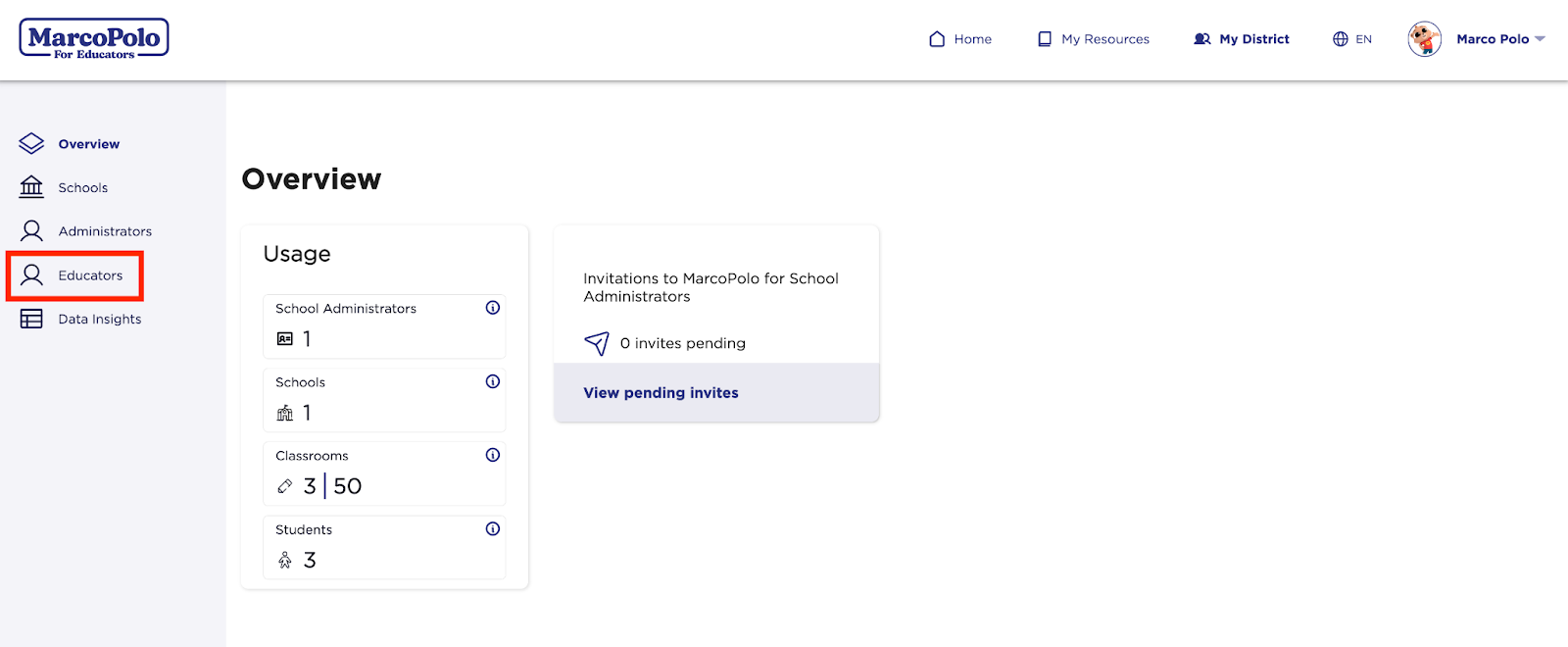
Task: Click the info icon beside Students usage
Action: point(493,528)
